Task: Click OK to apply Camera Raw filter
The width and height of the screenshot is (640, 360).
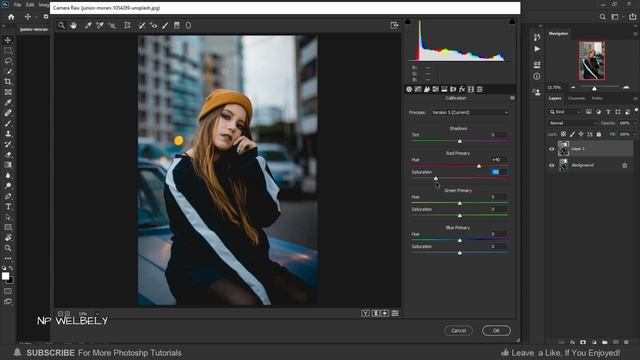Action: click(x=496, y=331)
